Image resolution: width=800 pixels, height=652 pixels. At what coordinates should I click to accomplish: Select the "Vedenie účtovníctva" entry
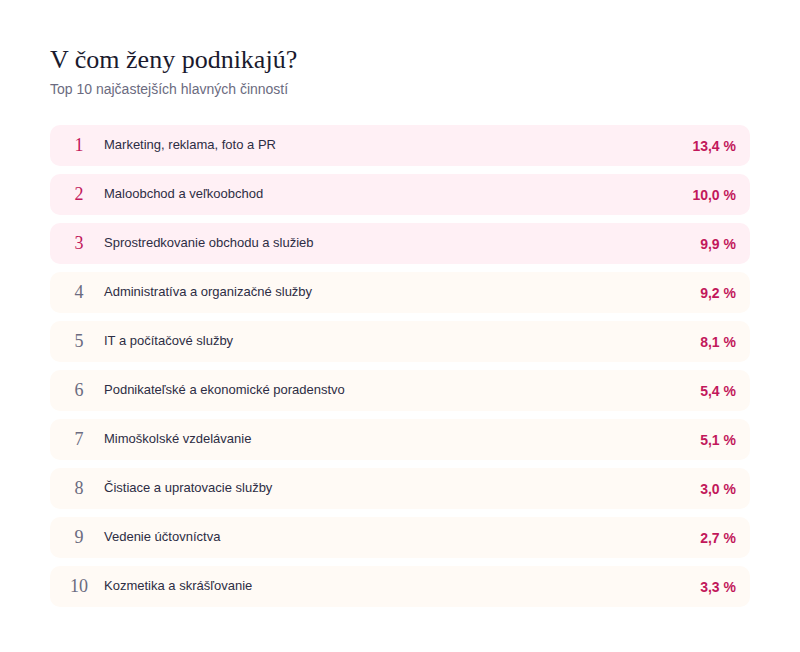(162, 537)
